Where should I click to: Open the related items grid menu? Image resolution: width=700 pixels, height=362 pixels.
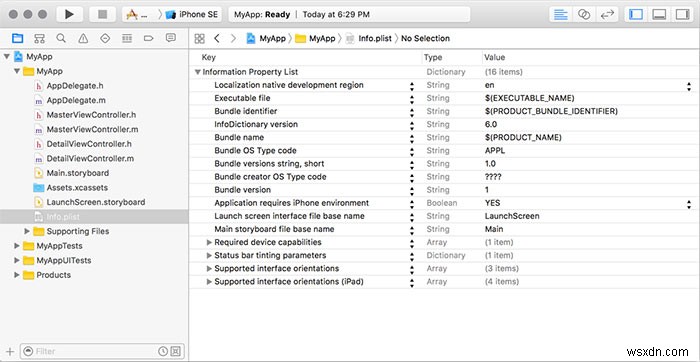coord(200,38)
